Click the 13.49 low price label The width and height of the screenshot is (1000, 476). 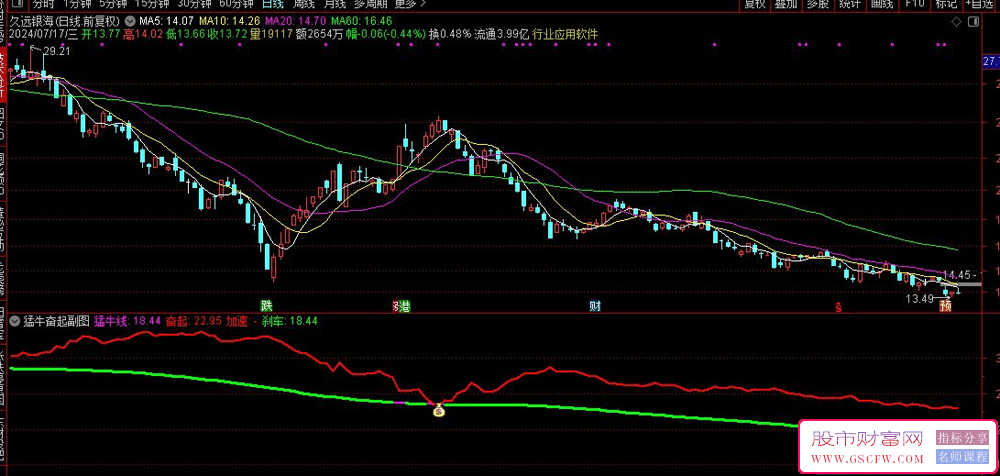pyautogui.click(x=920, y=298)
